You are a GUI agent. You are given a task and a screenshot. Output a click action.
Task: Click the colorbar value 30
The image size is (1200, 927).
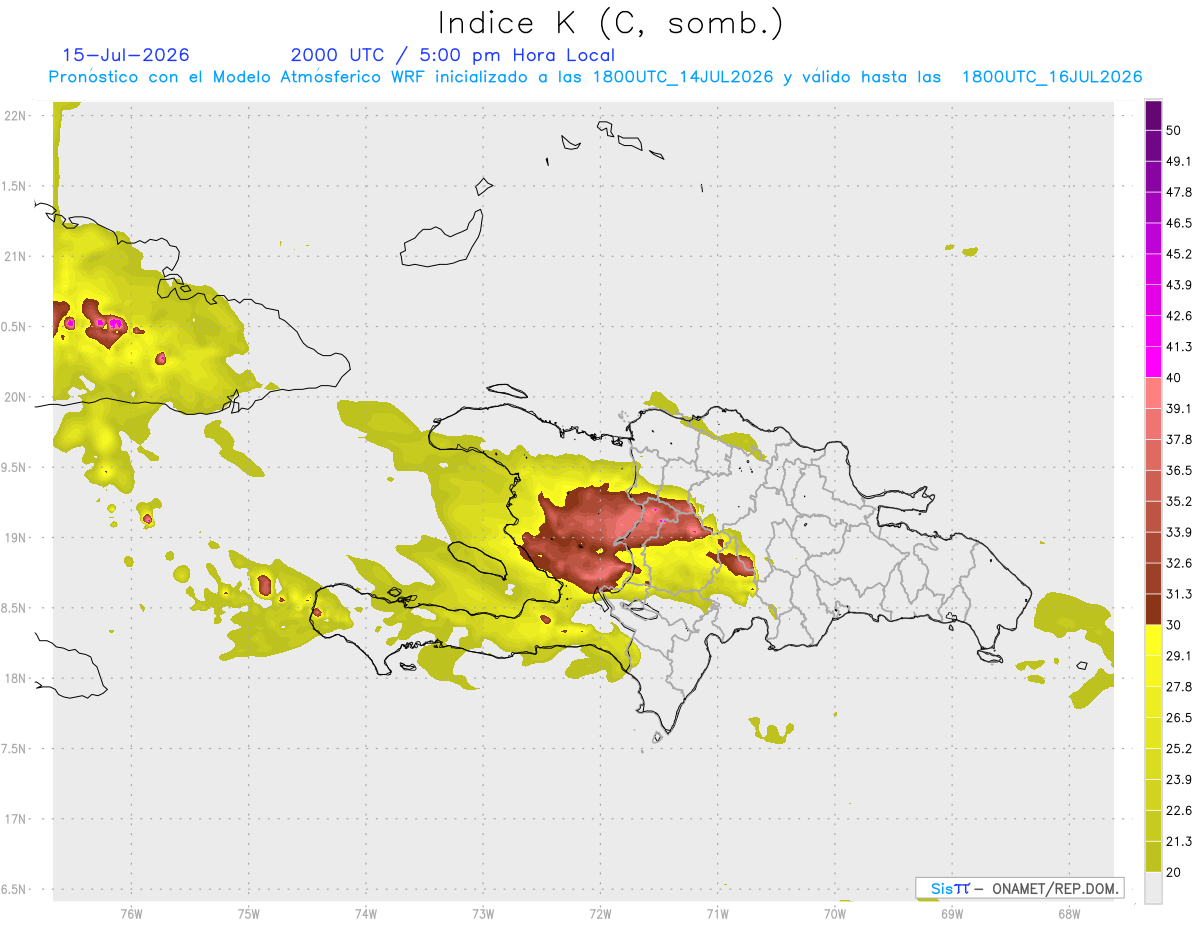[1174, 625]
